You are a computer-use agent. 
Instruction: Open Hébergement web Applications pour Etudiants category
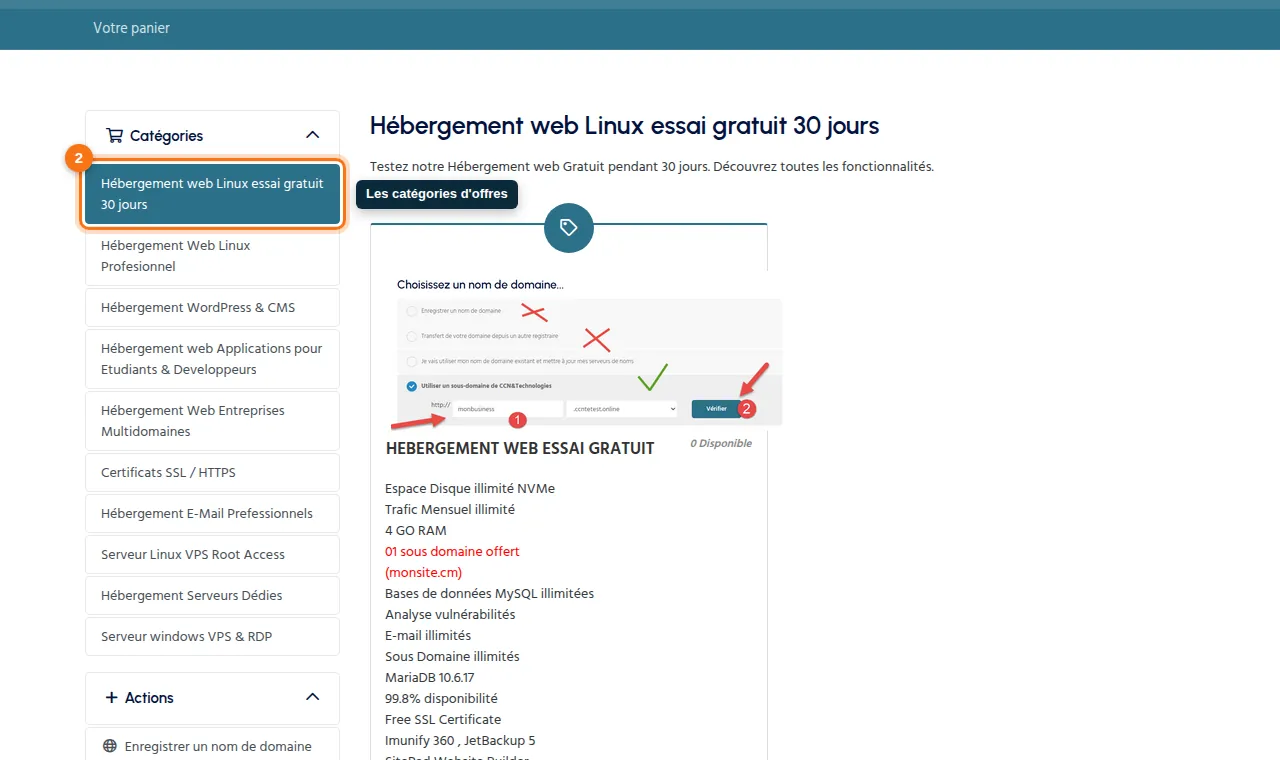[212, 359]
